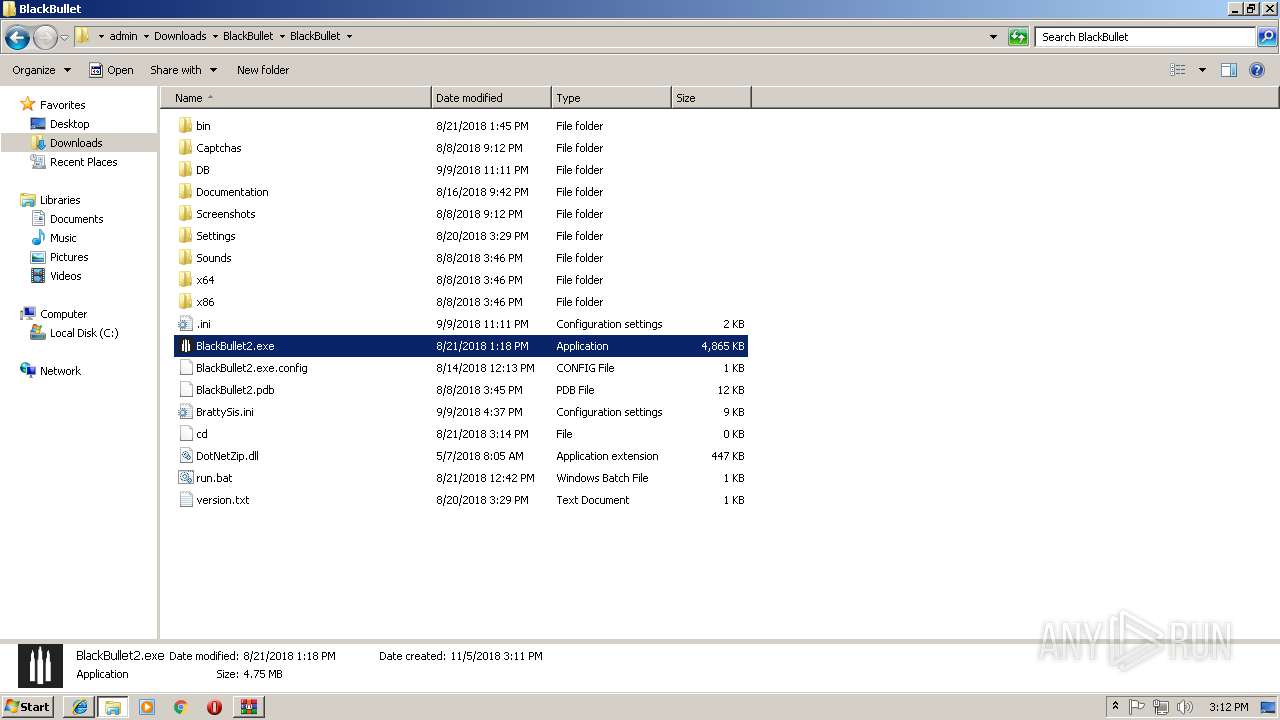Viewport: 1280px width, 720px height.
Task: Open the Help question mark icon
Action: tap(1257, 70)
